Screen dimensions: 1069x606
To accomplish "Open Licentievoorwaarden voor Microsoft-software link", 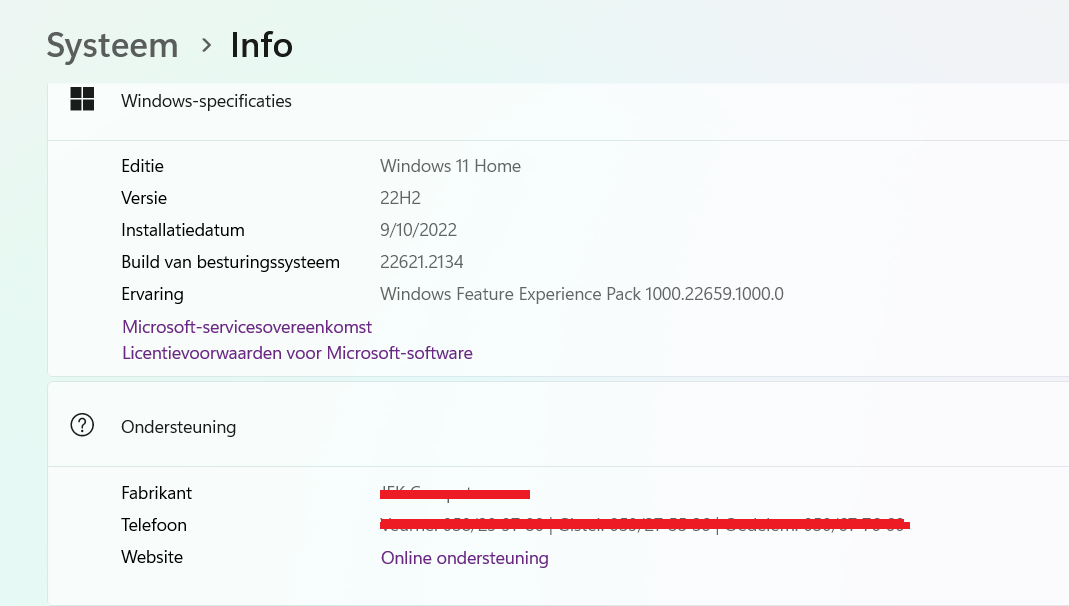I will [297, 353].
